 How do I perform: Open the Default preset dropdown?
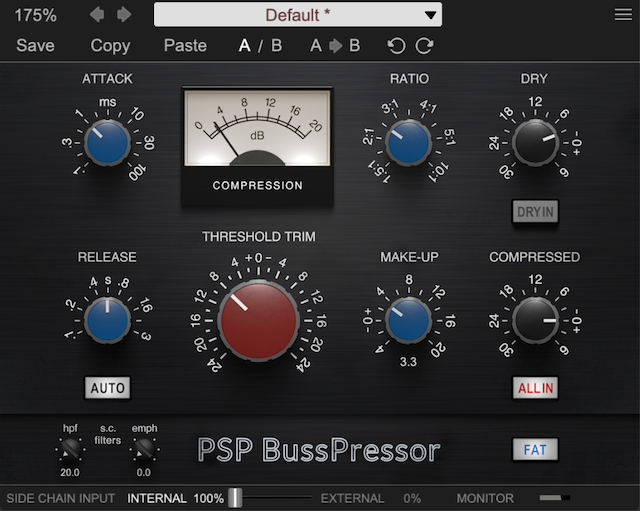298,15
